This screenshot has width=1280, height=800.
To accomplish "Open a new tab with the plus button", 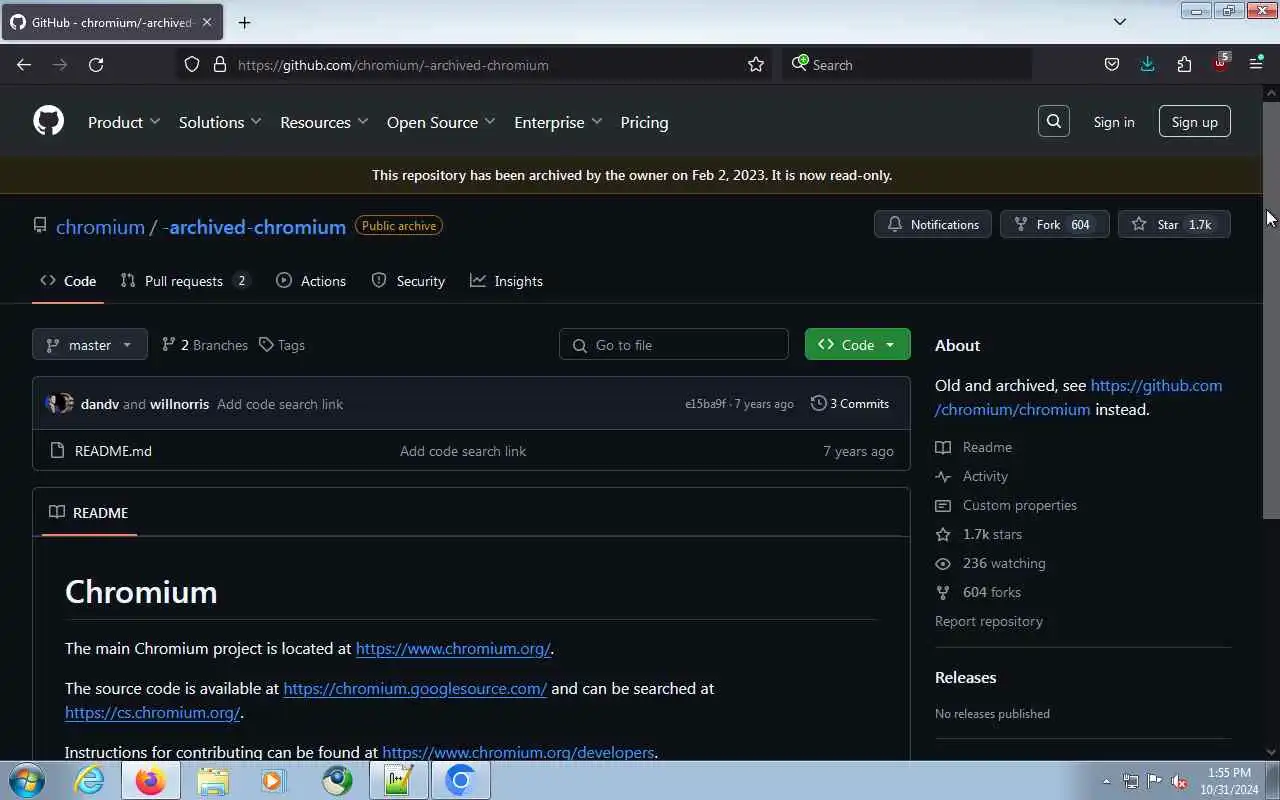I will pyautogui.click(x=244, y=22).
